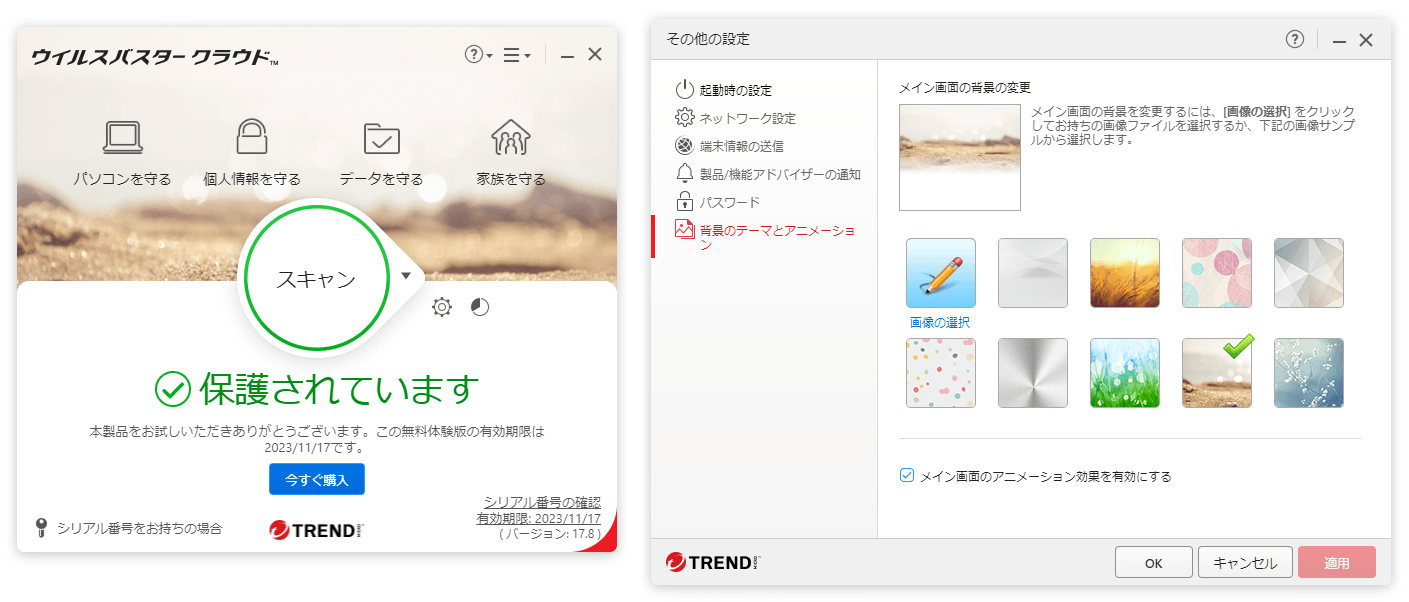Open the 家族を守る house icon
This screenshot has height=602, width=1409.
(511, 137)
